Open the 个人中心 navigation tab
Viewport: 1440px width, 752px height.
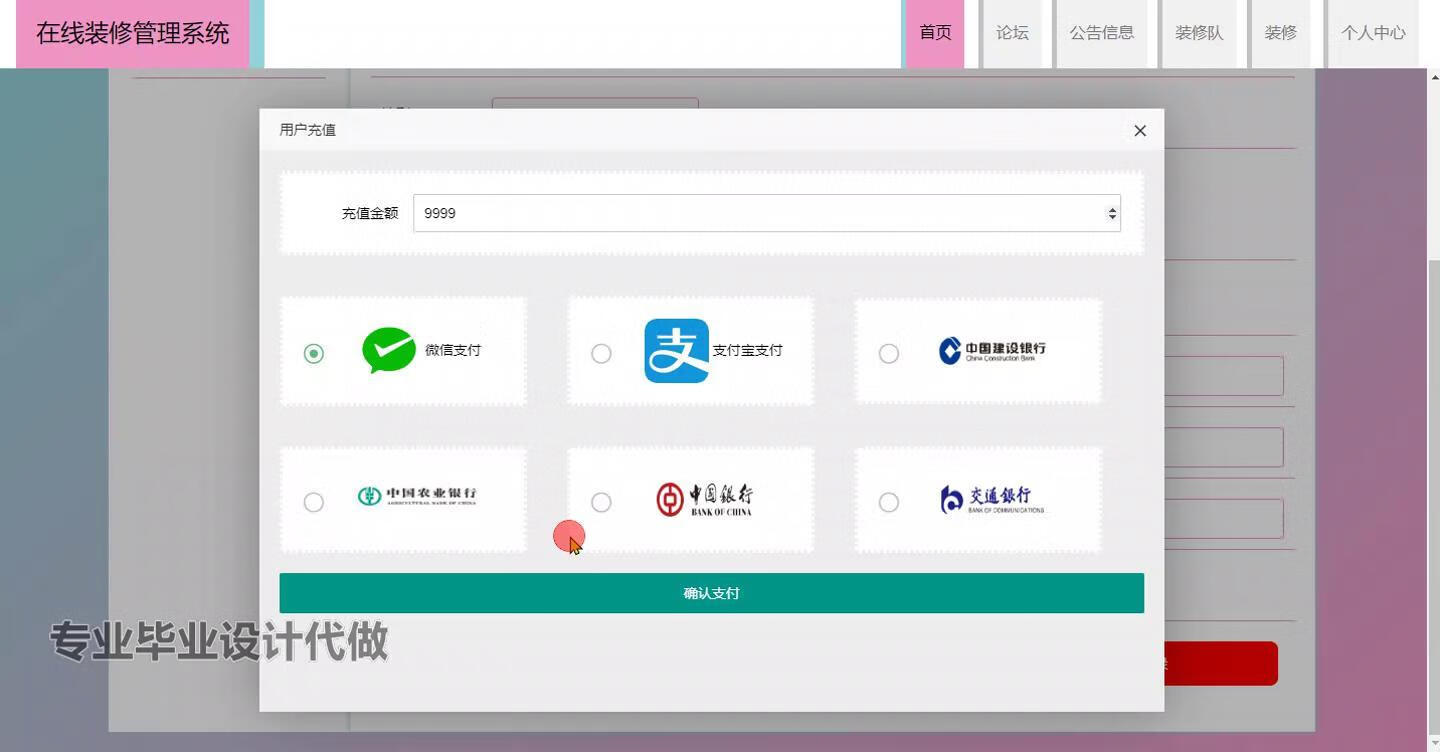[x=1373, y=33]
